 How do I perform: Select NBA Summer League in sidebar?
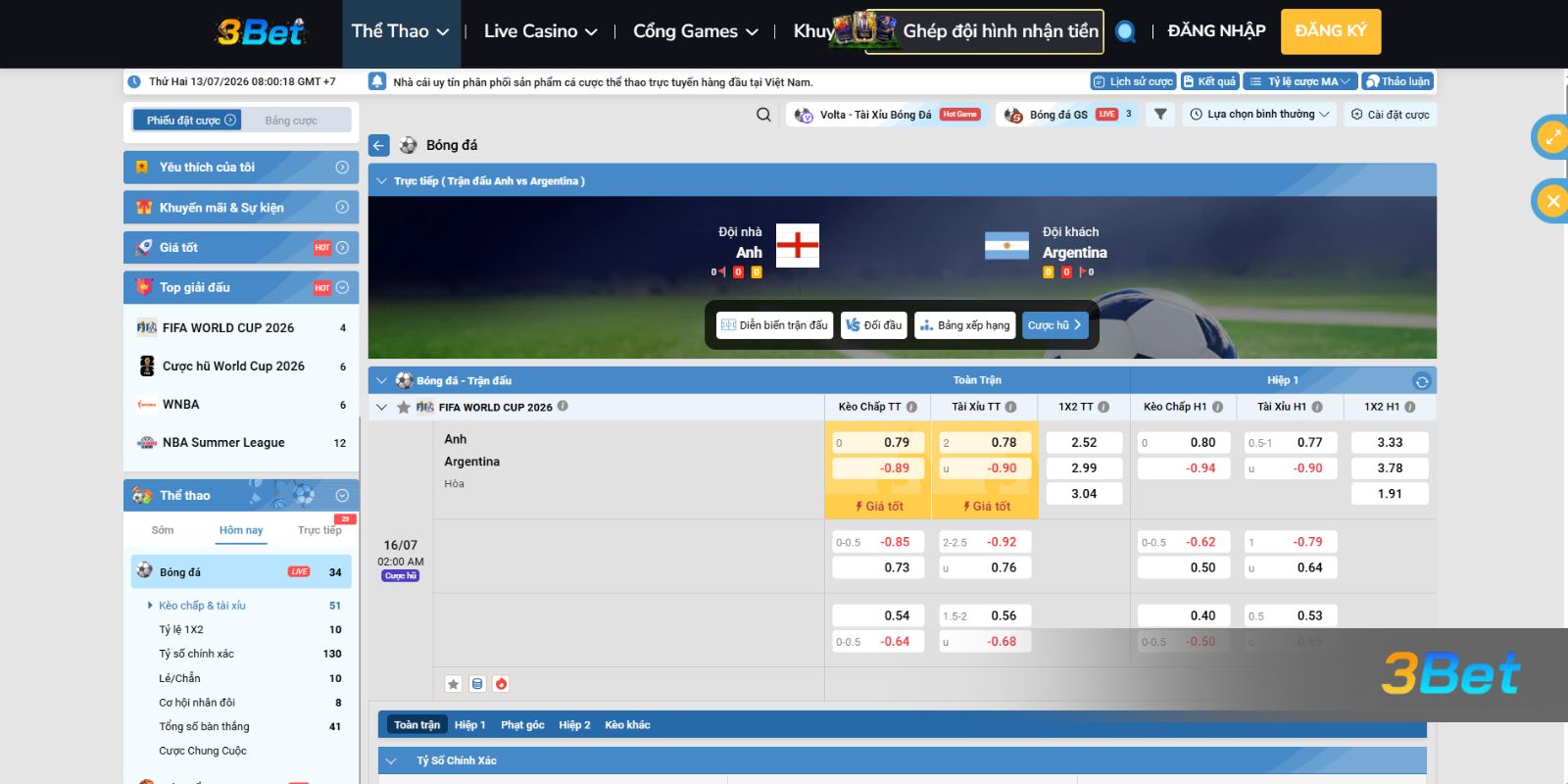click(241, 443)
